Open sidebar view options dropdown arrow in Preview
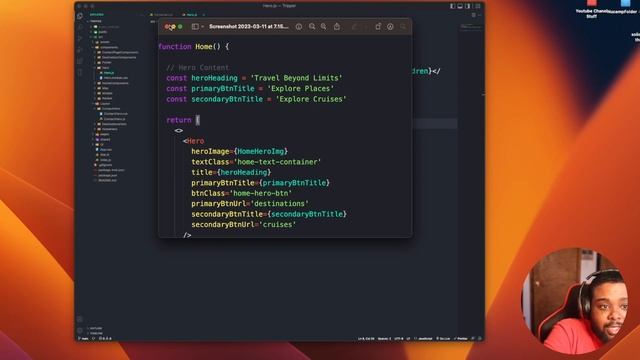Viewport: 640px width, 360px height. (x=202, y=27)
